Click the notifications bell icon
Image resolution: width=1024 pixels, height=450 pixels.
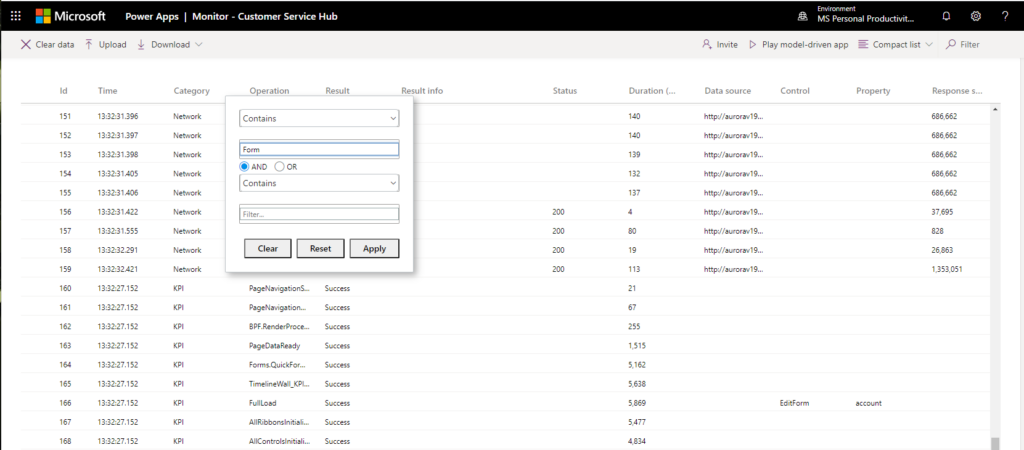(946, 16)
